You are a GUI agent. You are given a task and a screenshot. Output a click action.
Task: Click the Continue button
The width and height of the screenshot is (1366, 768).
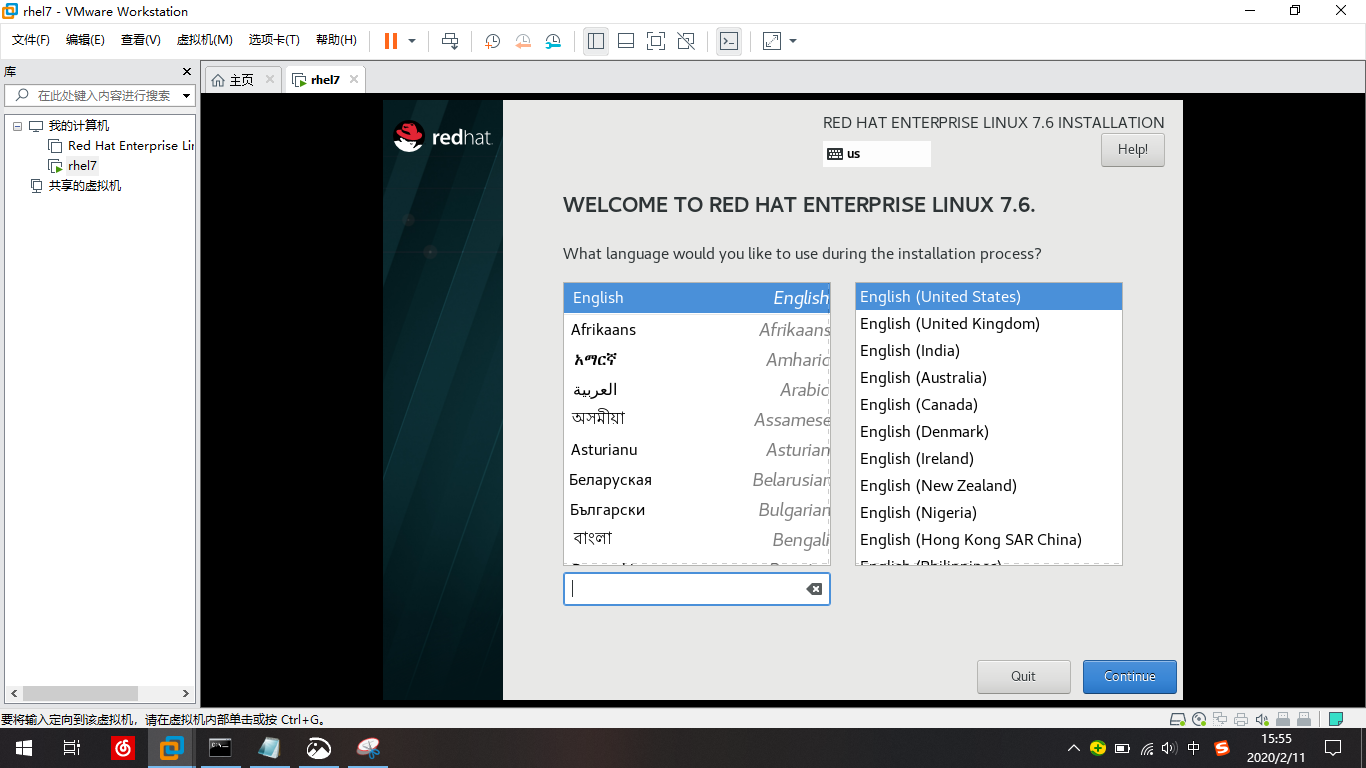click(1130, 677)
